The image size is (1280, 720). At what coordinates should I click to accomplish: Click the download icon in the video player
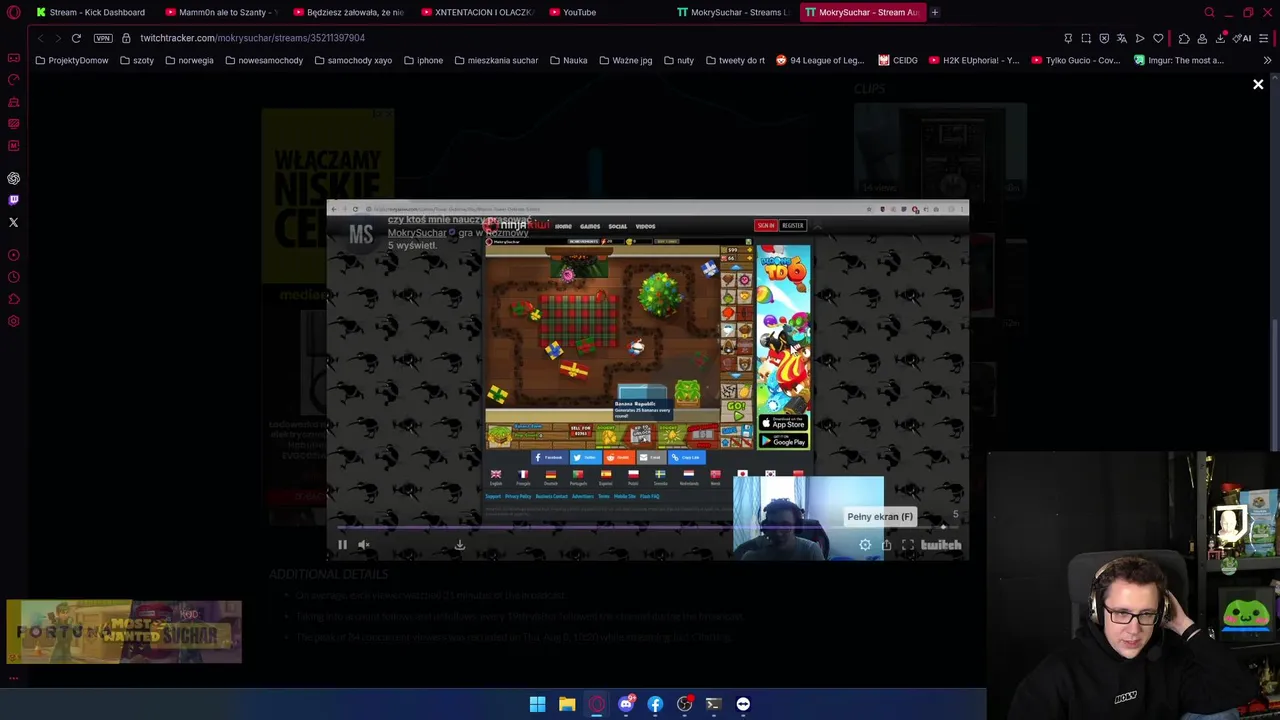point(460,545)
